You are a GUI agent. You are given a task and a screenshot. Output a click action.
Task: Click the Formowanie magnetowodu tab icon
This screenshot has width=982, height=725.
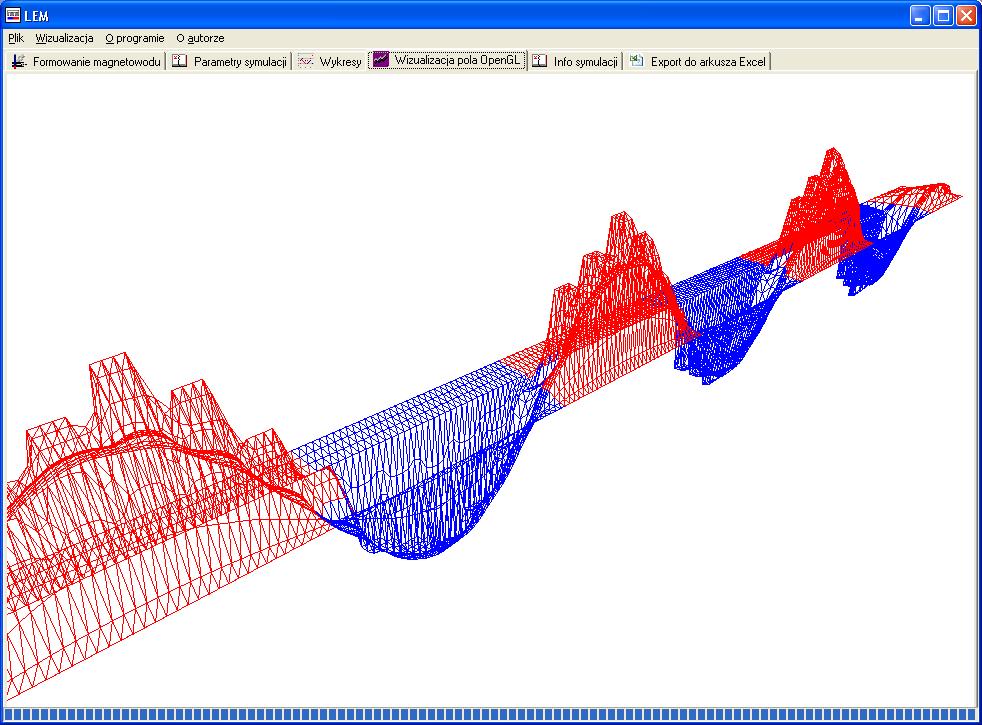pyautogui.click(x=19, y=61)
